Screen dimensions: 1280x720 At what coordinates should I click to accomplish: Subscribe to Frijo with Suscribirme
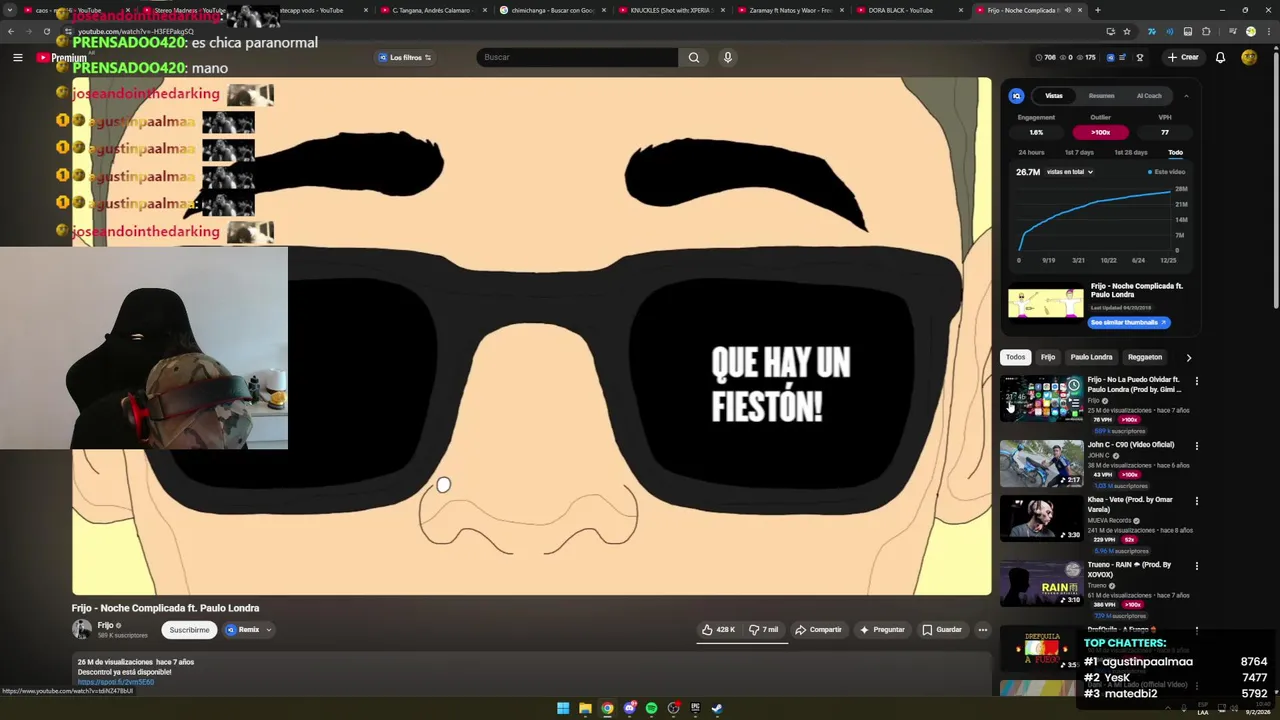pyautogui.click(x=189, y=630)
